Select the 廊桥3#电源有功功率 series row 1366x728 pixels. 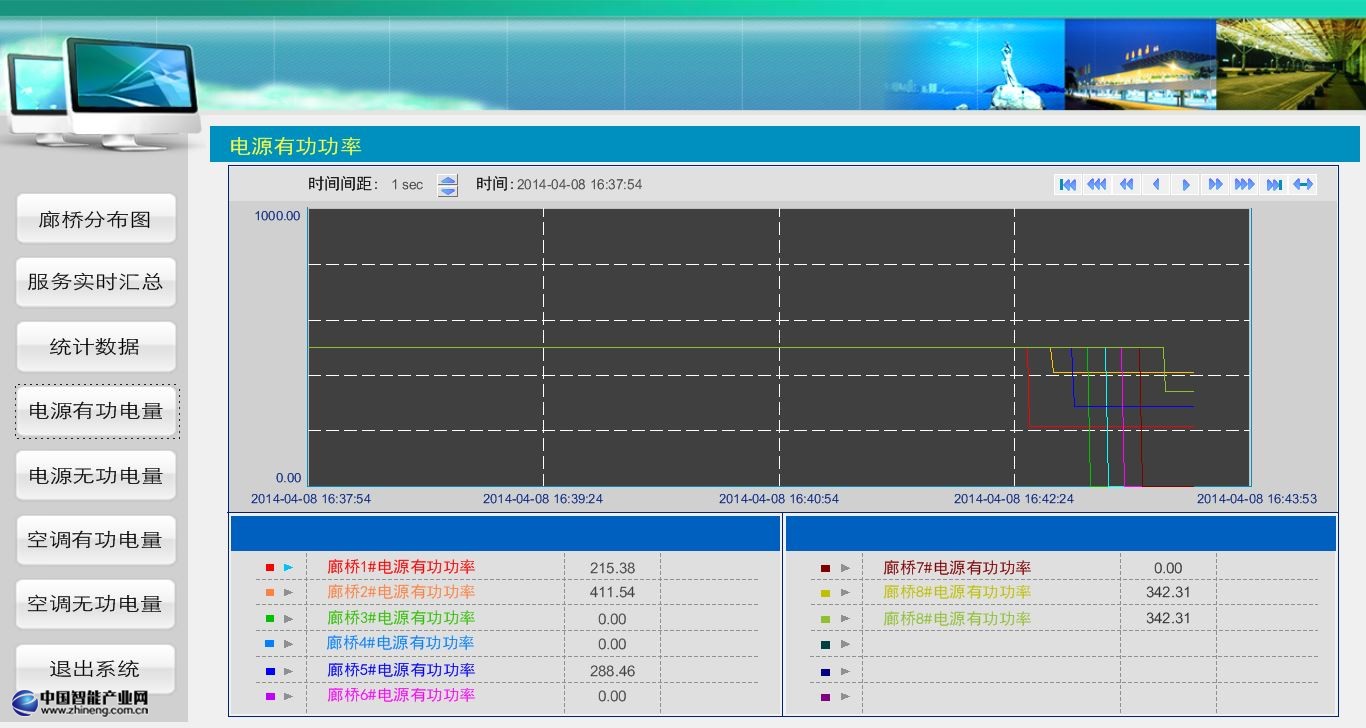pos(401,619)
